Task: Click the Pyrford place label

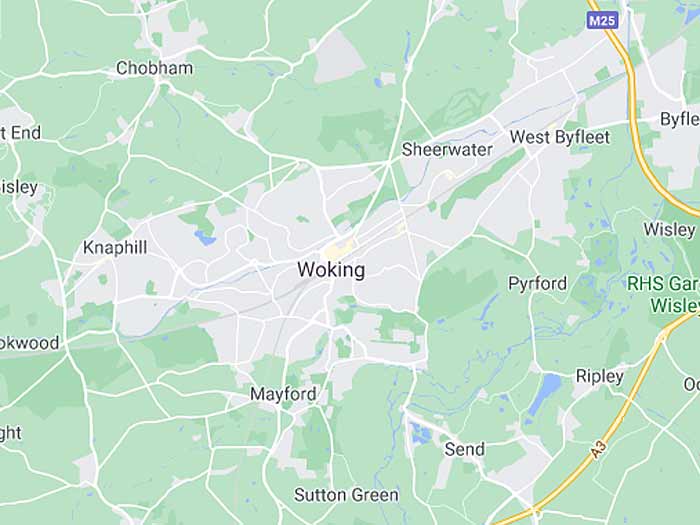Action: pyautogui.click(x=538, y=283)
